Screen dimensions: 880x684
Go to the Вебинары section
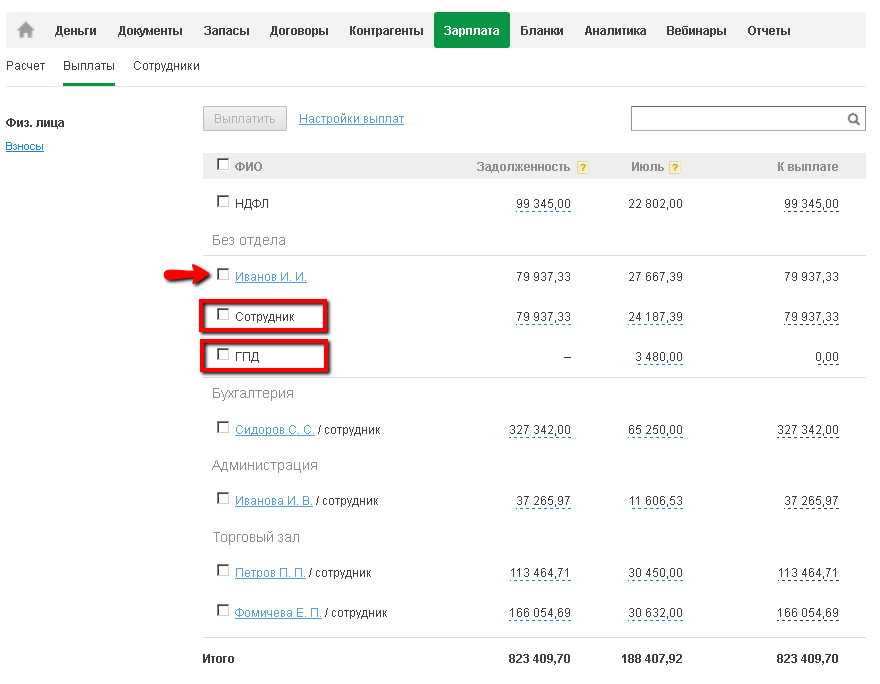[696, 31]
